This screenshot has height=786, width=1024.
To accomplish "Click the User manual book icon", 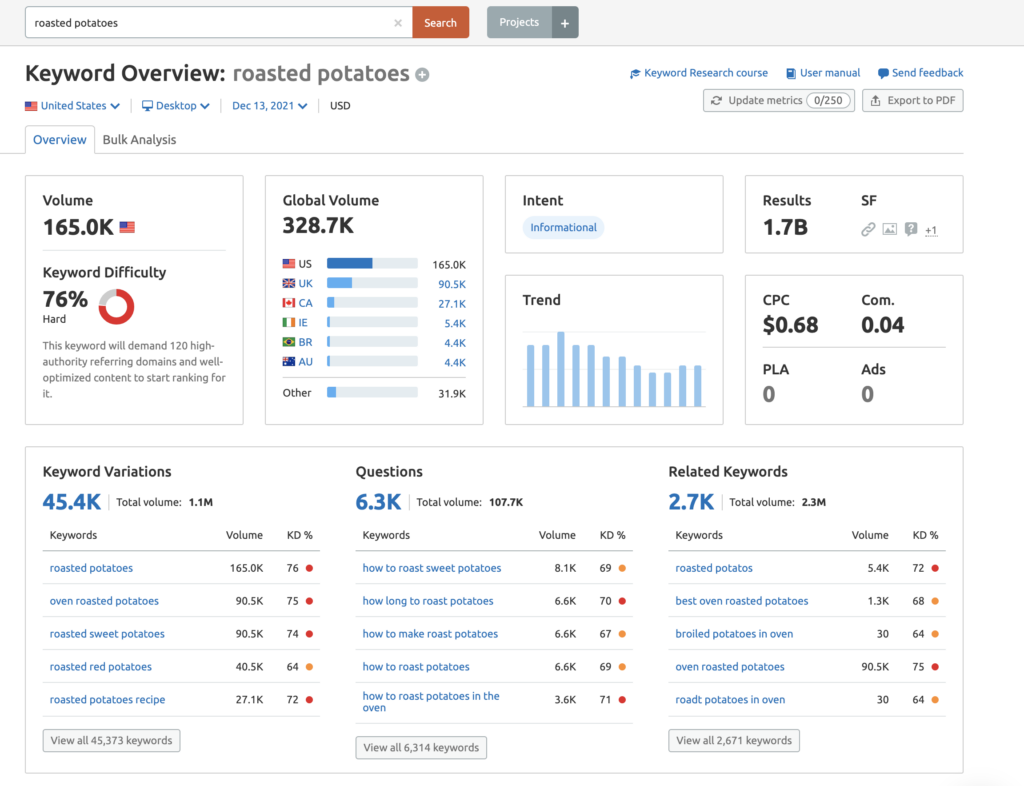I will tap(791, 73).
